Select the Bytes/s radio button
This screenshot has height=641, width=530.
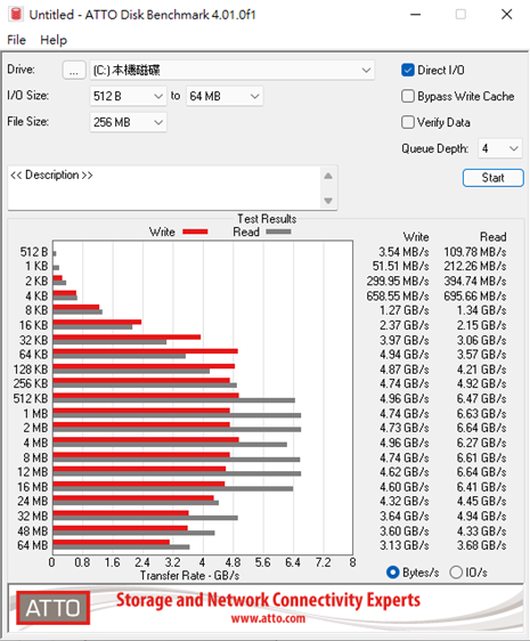[x=393, y=572]
